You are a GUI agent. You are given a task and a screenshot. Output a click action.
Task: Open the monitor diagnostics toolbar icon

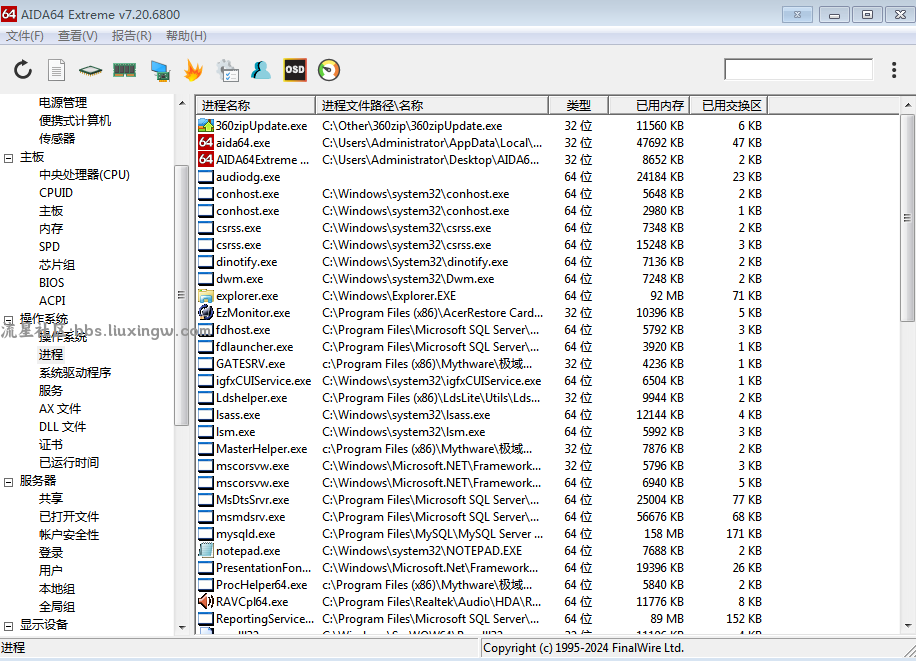(x=160, y=71)
